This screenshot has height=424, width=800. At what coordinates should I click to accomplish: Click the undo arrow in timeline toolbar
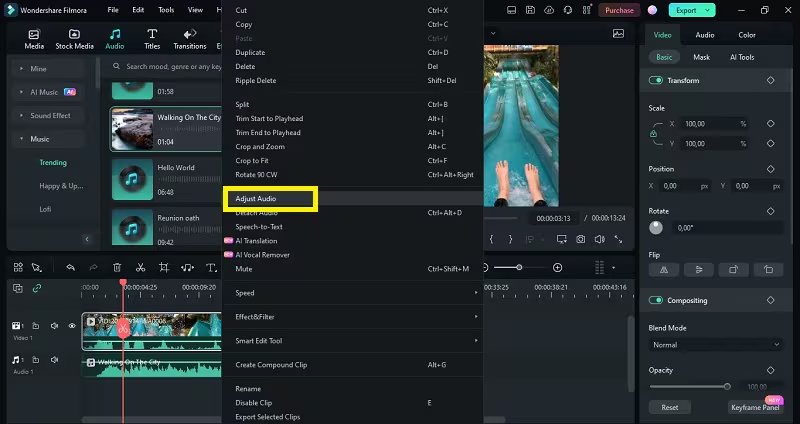[70, 267]
